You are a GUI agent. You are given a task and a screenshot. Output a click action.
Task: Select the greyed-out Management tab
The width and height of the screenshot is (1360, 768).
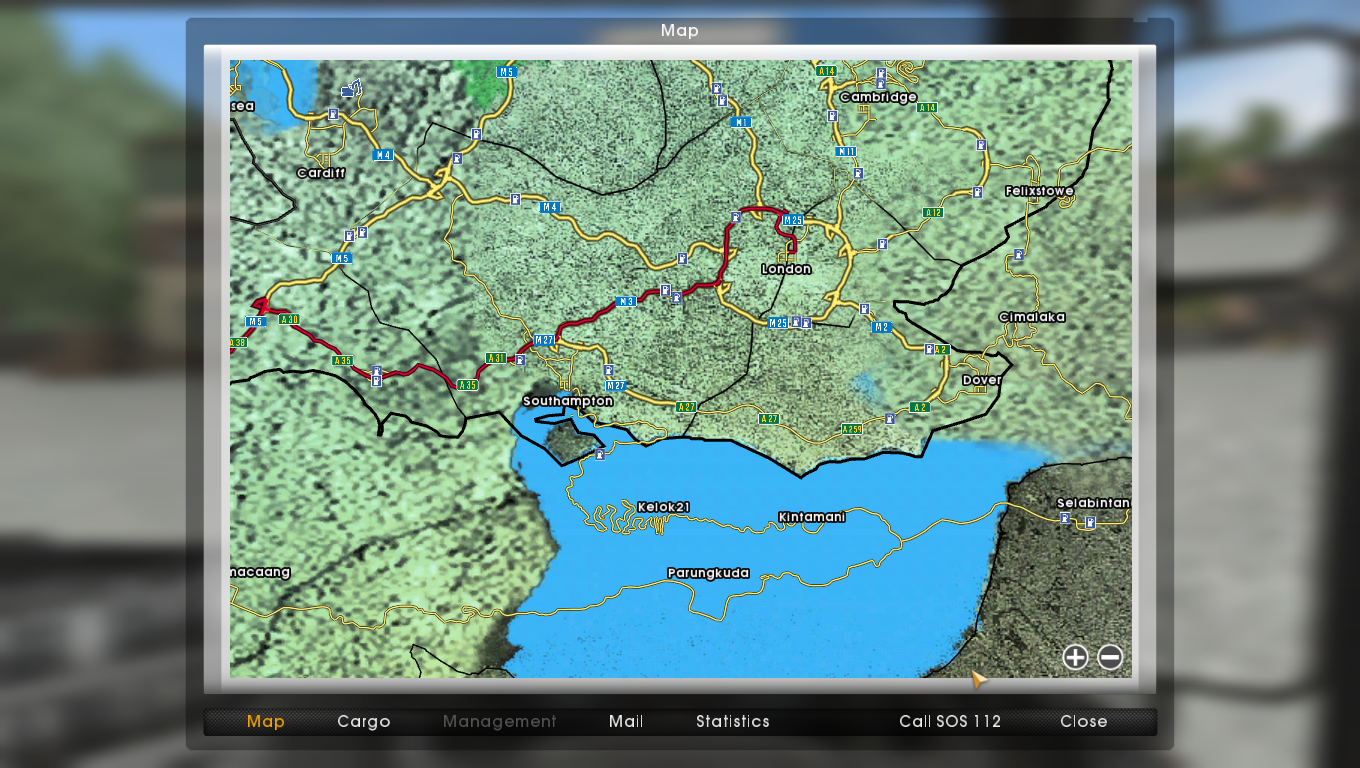click(500, 721)
